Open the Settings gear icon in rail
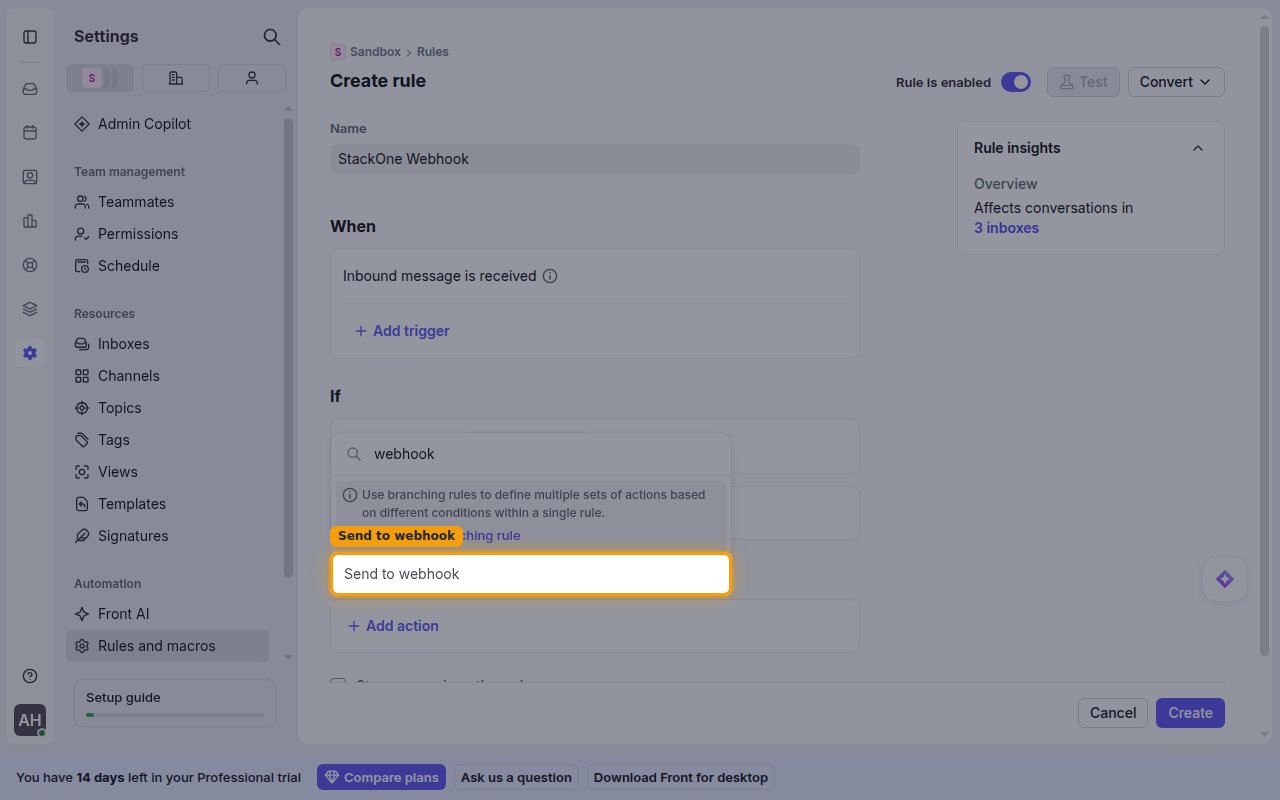The height and width of the screenshot is (800, 1280). coord(30,353)
